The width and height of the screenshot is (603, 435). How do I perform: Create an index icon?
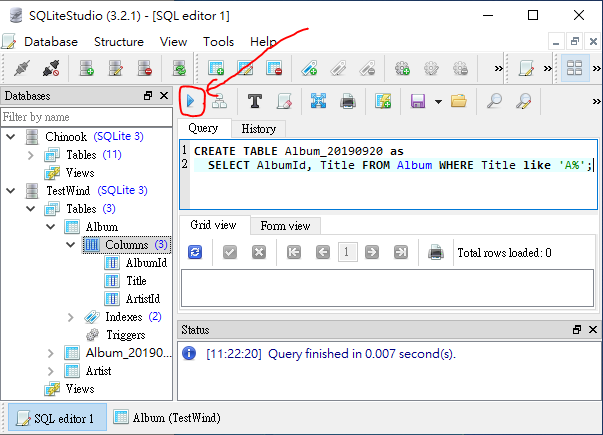click(x=309, y=69)
